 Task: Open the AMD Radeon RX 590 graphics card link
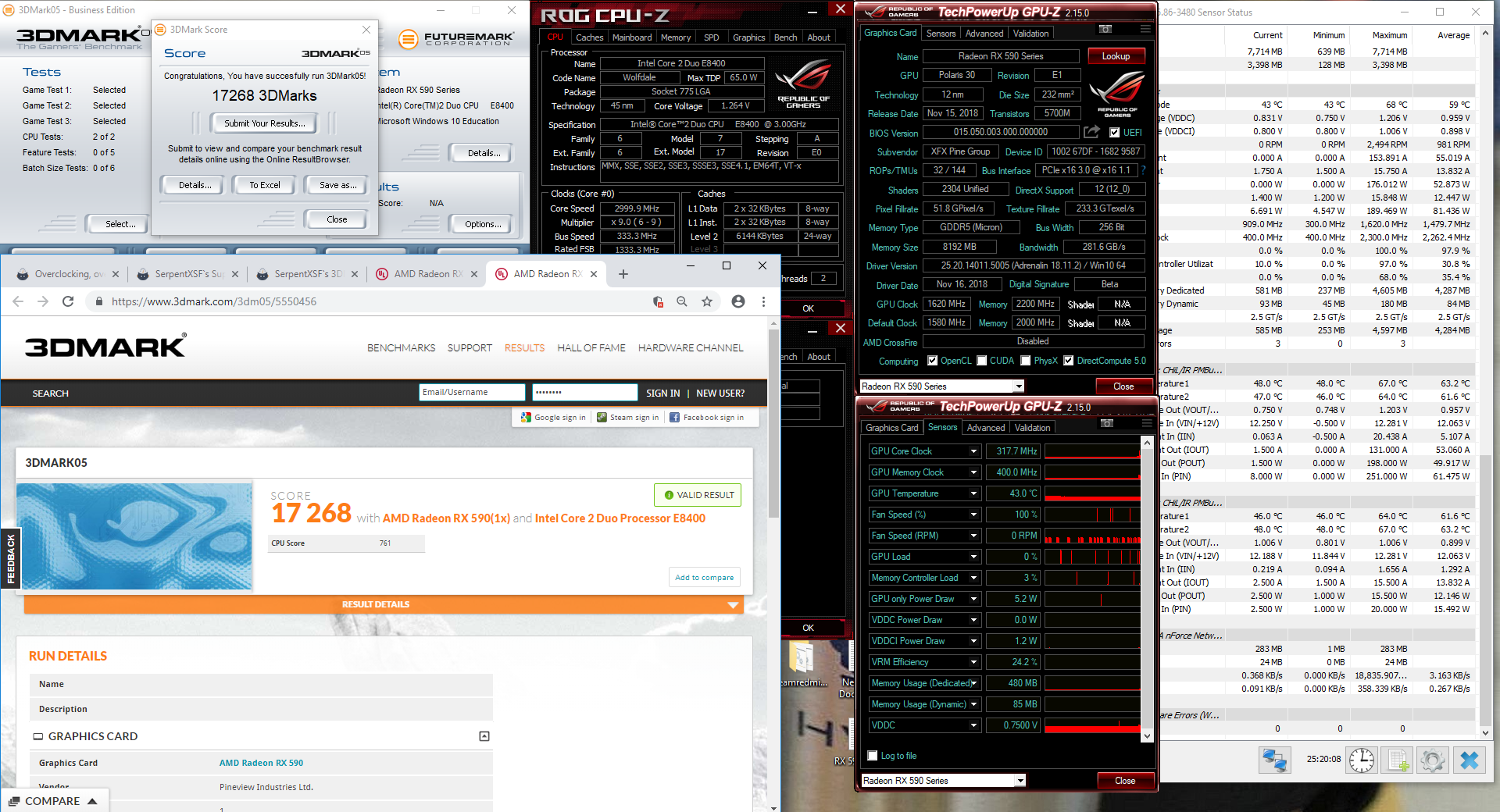(x=261, y=763)
